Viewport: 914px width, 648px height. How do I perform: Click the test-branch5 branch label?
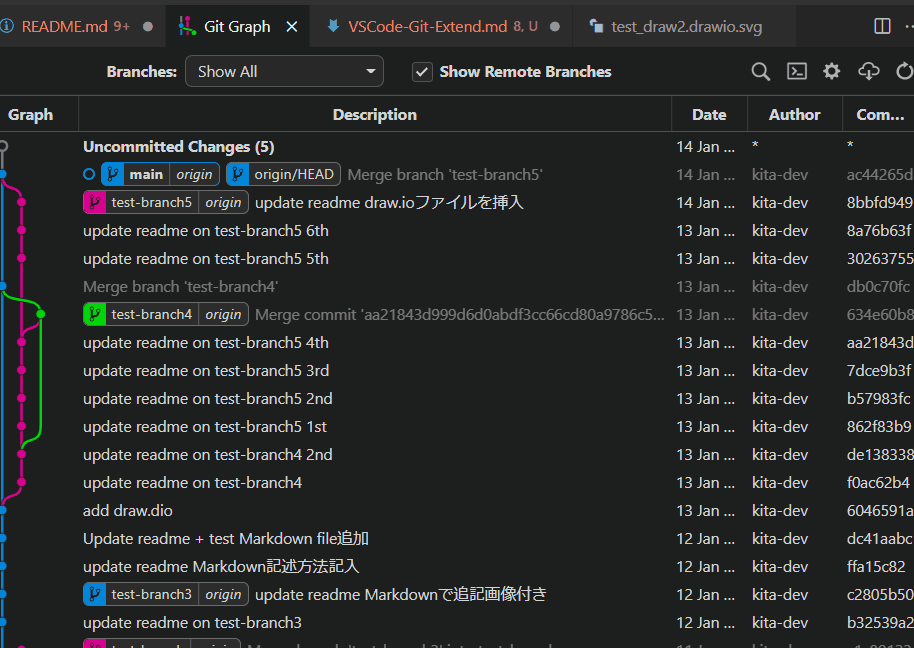pos(152,201)
